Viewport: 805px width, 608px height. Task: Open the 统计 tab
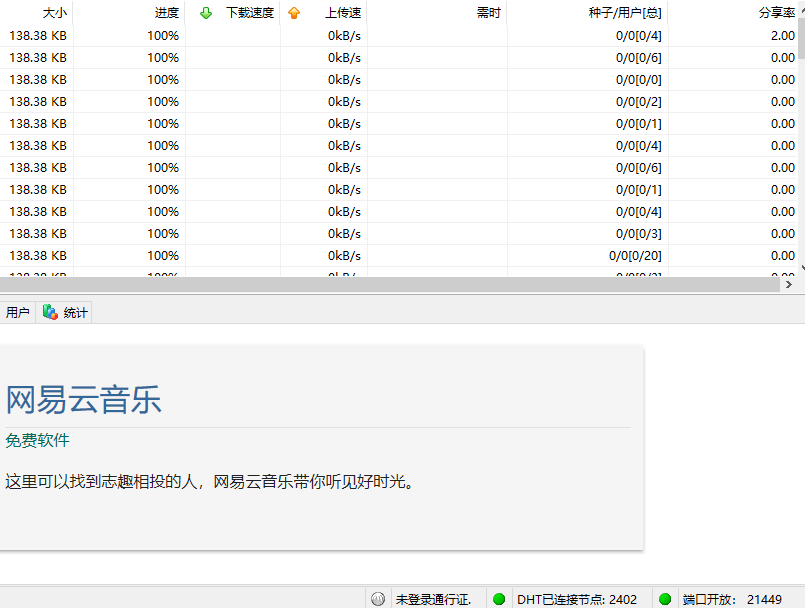pos(64,312)
